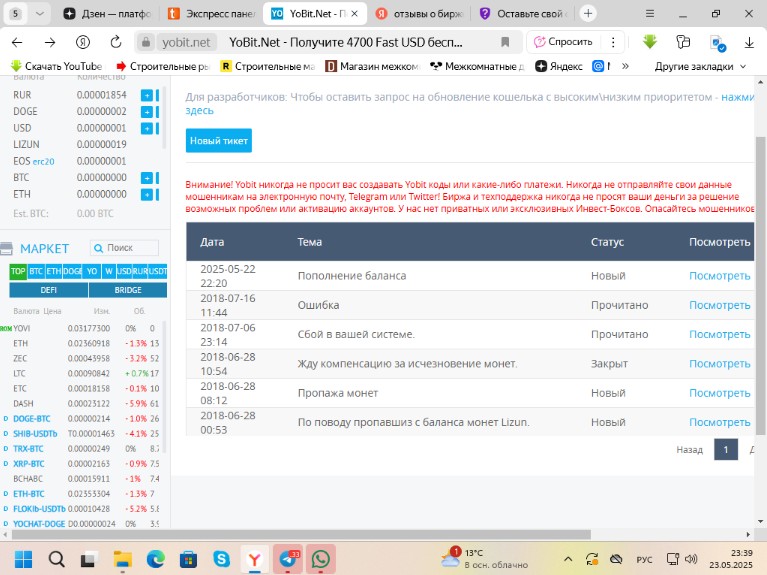Reload the page with refresh icon
The height and width of the screenshot is (575, 767).
[x=116, y=42]
